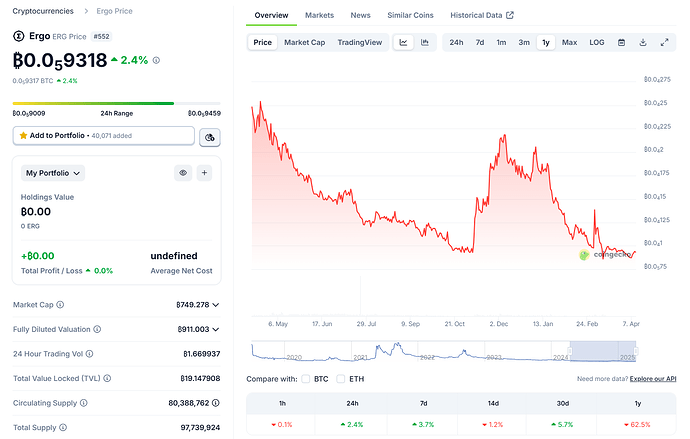Select 3m time range
The image size is (690, 439).
pos(524,42)
